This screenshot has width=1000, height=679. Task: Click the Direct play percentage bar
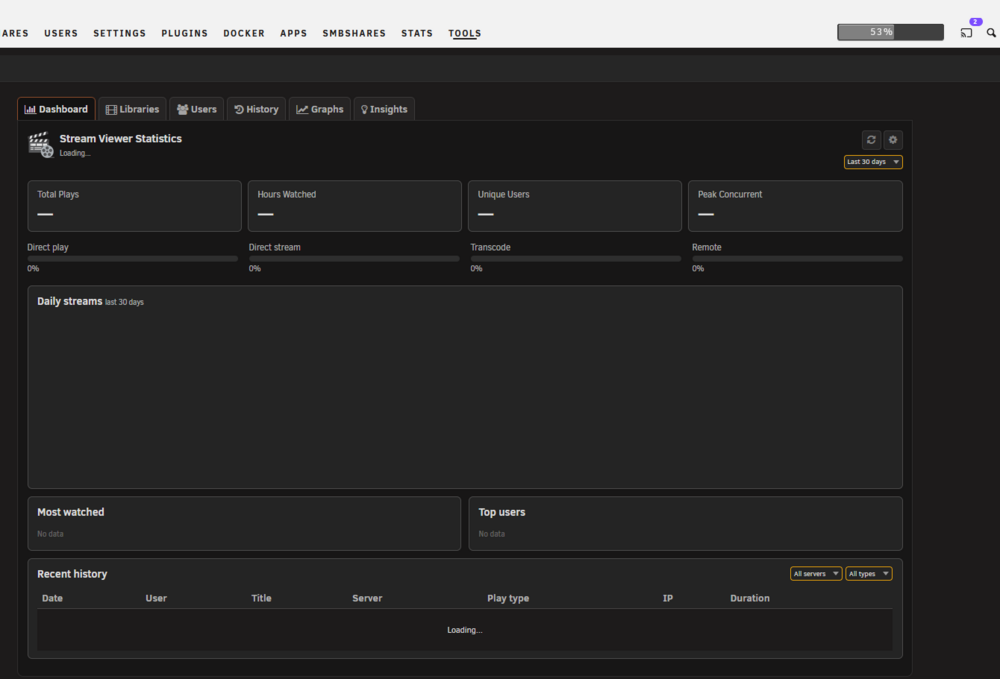coord(133,259)
